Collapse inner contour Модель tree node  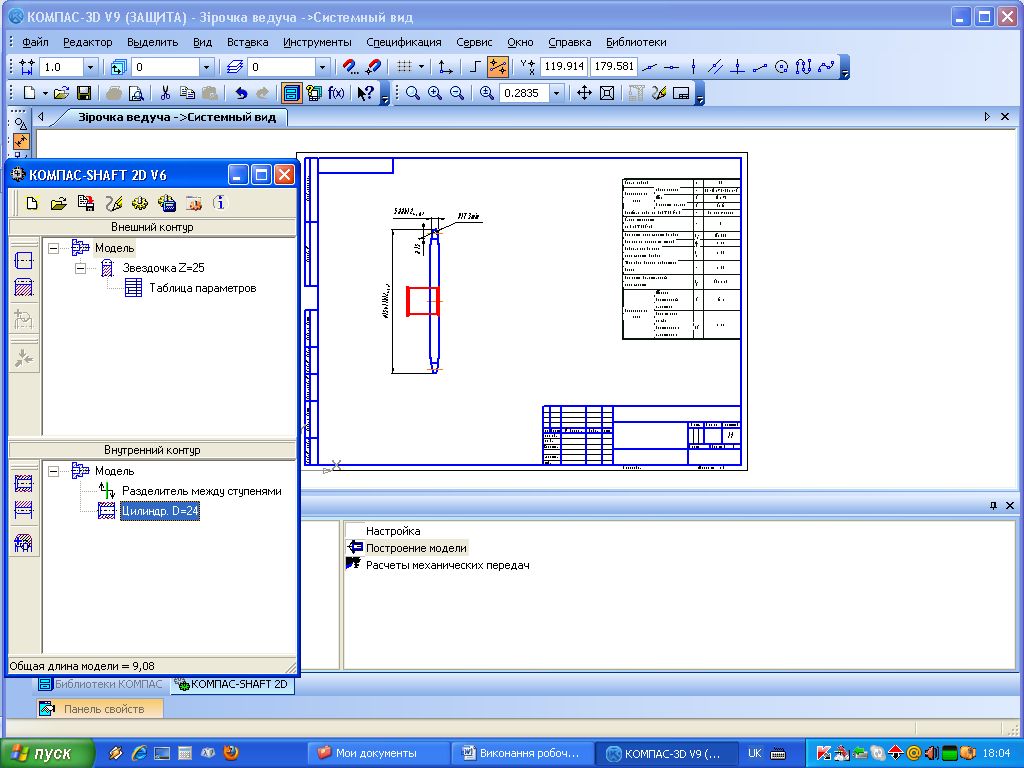(x=54, y=471)
